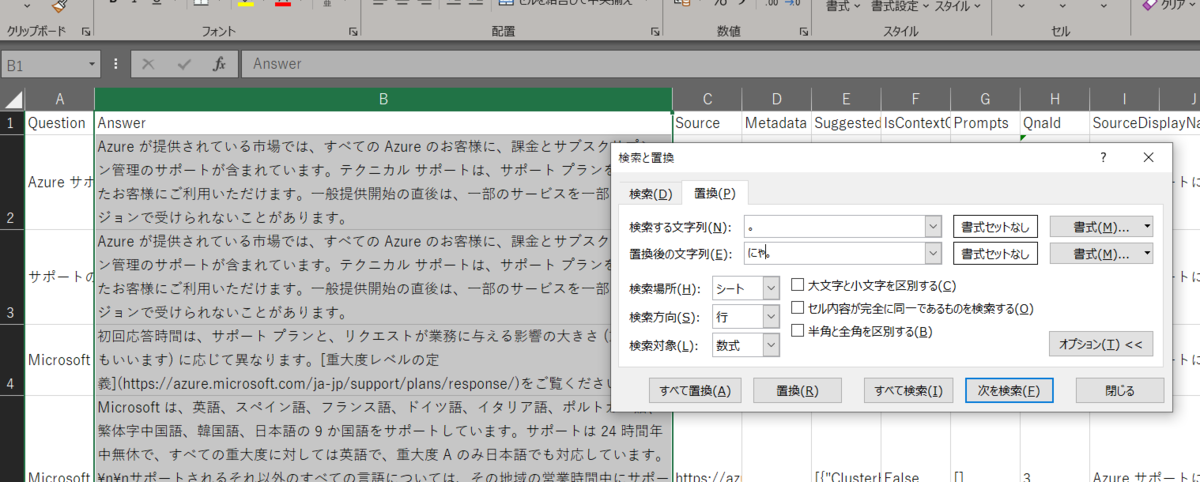Click the Source cell in C1

pos(707,123)
